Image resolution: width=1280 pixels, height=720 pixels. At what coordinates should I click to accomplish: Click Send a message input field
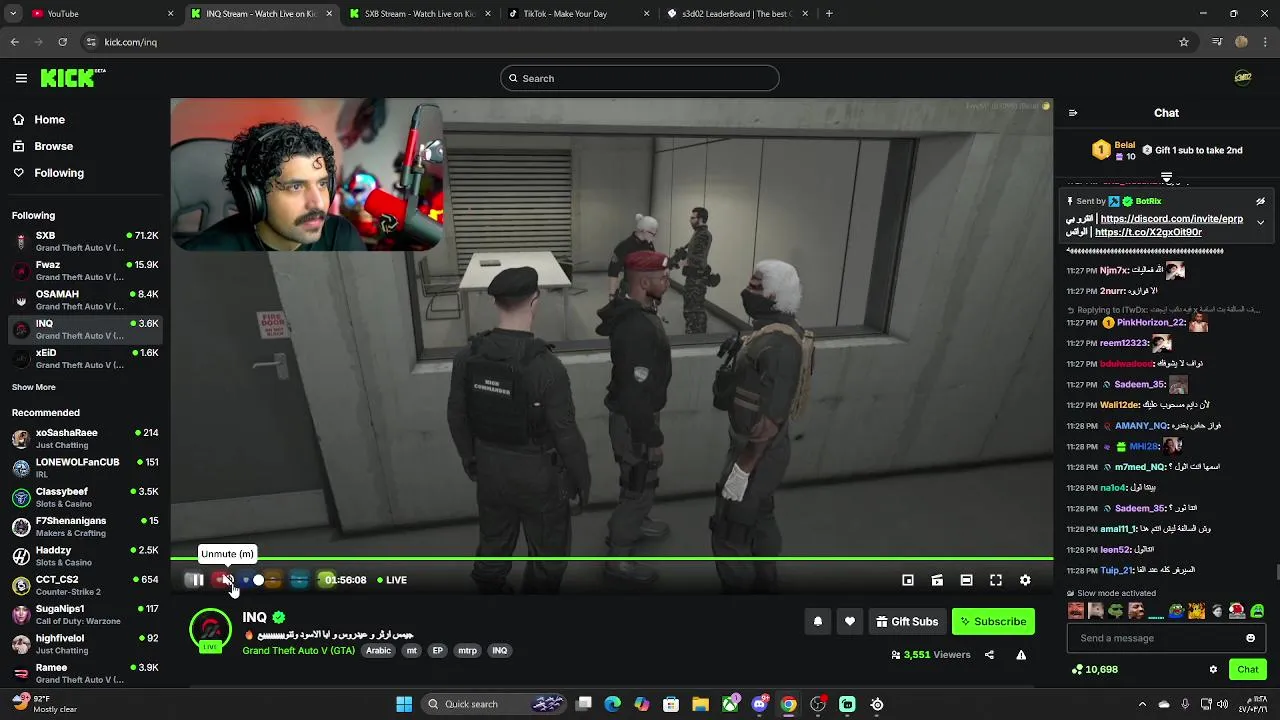1155,638
